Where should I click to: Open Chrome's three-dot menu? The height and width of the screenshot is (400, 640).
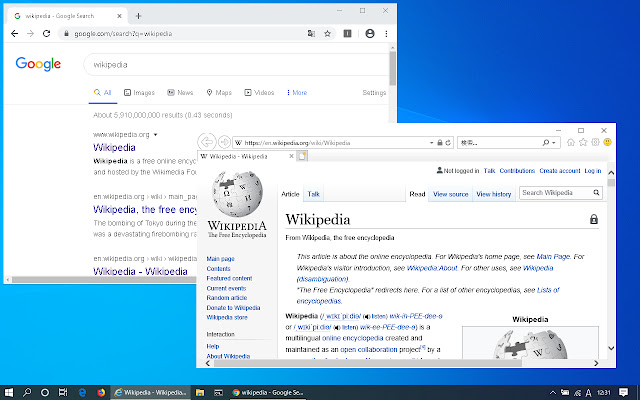click(x=387, y=33)
